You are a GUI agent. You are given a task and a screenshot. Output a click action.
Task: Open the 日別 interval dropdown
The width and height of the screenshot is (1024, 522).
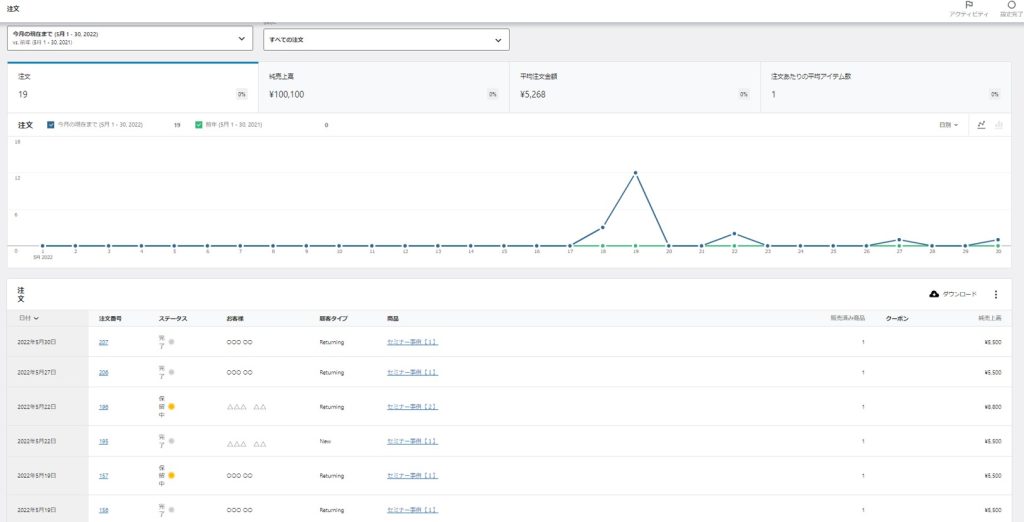pyautogui.click(x=948, y=125)
